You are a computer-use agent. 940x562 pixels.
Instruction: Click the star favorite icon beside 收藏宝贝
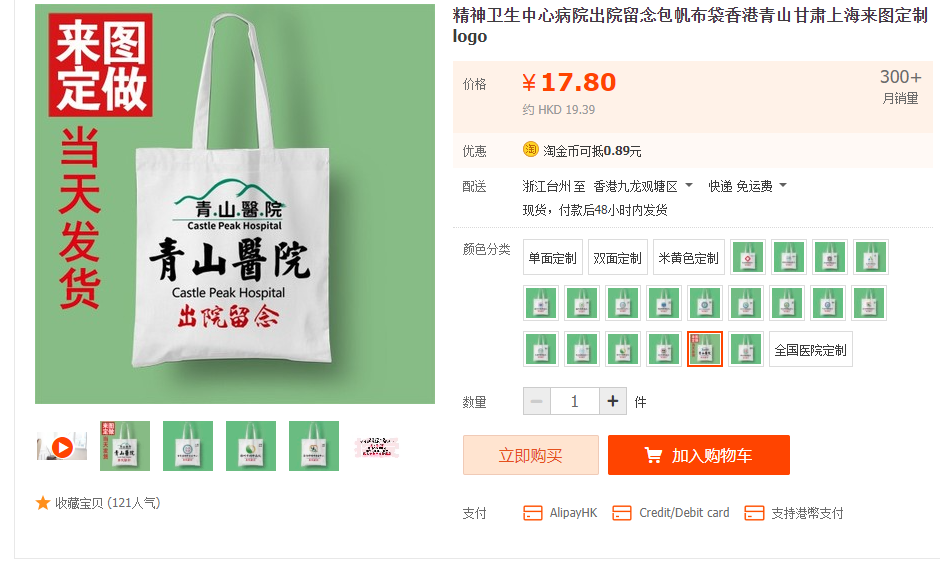[43, 503]
